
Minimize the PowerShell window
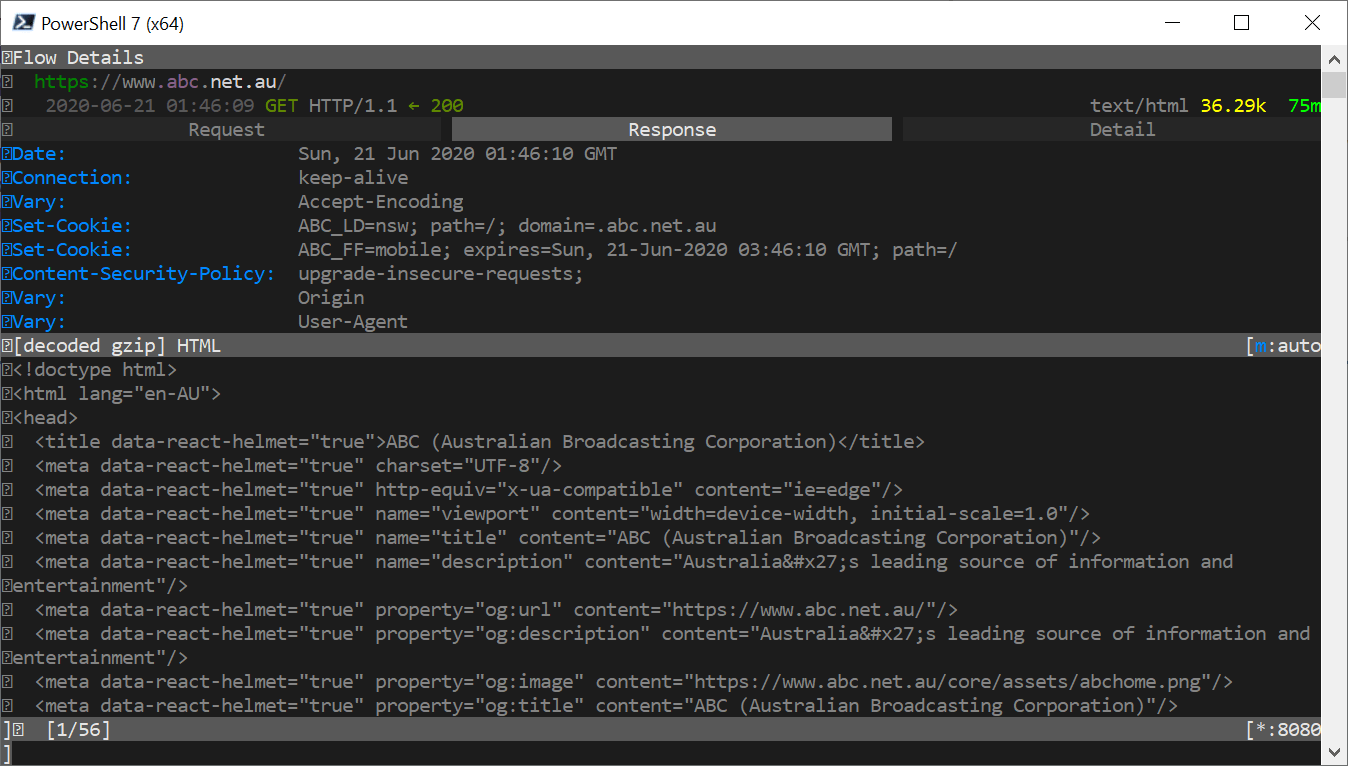pyautogui.click(x=1171, y=23)
